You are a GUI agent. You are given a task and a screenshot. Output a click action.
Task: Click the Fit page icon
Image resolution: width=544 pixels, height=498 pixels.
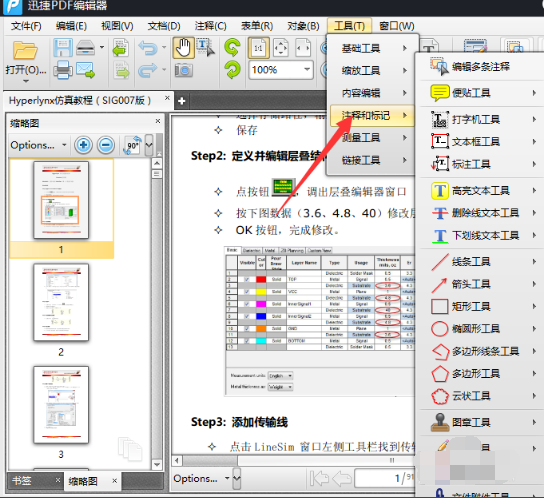tap(281, 48)
